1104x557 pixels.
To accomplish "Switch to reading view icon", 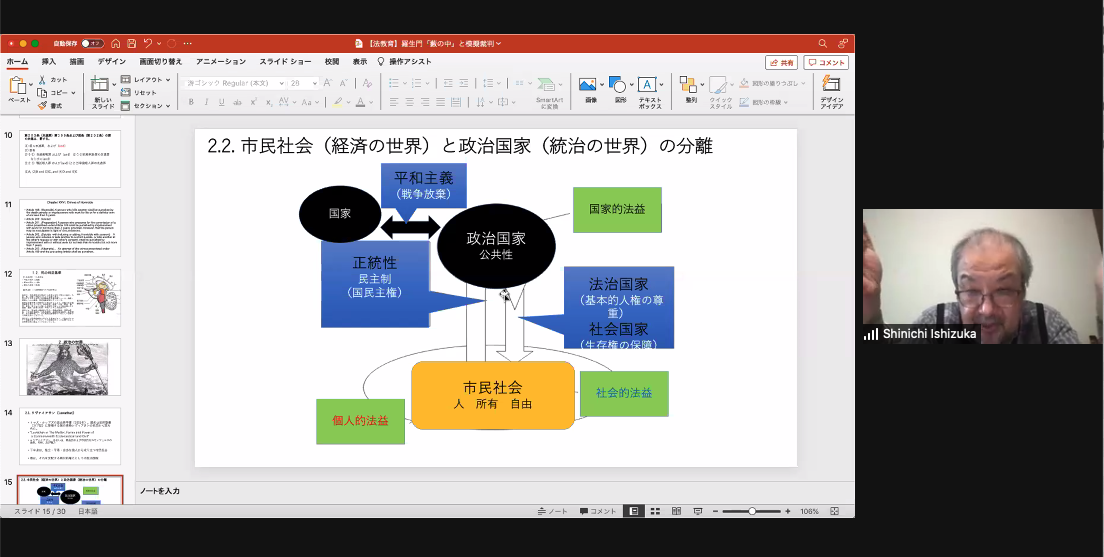I will pyautogui.click(x=676, y=511).
